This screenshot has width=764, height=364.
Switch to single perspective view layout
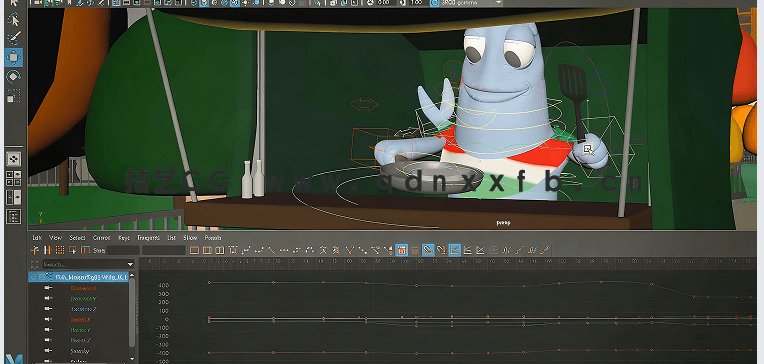(x=14, y=159)
